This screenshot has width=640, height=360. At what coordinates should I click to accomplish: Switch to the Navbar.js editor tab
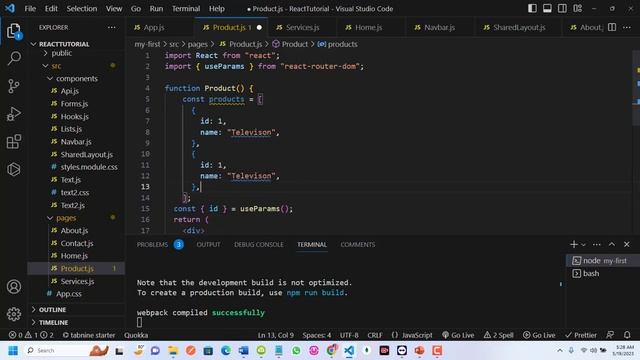[439, 27]
